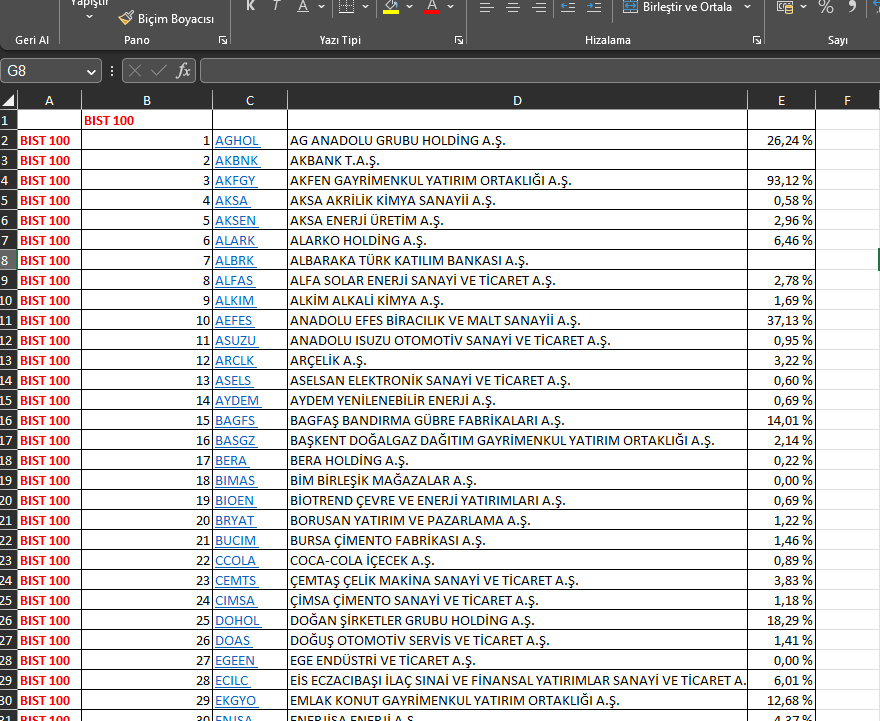
Task: Open BIMAS ticker link
Action: 236,480
